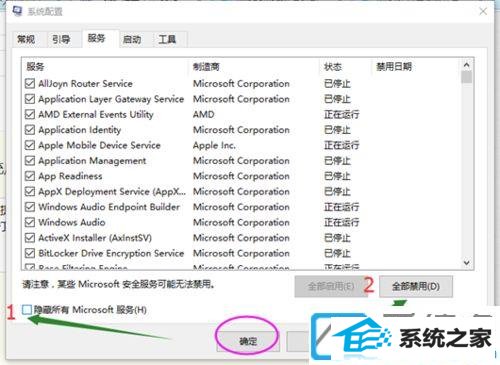This screenshot has height=365, width=500.
Task: Close the System Configuration dialog
Action: pos(483,11)
